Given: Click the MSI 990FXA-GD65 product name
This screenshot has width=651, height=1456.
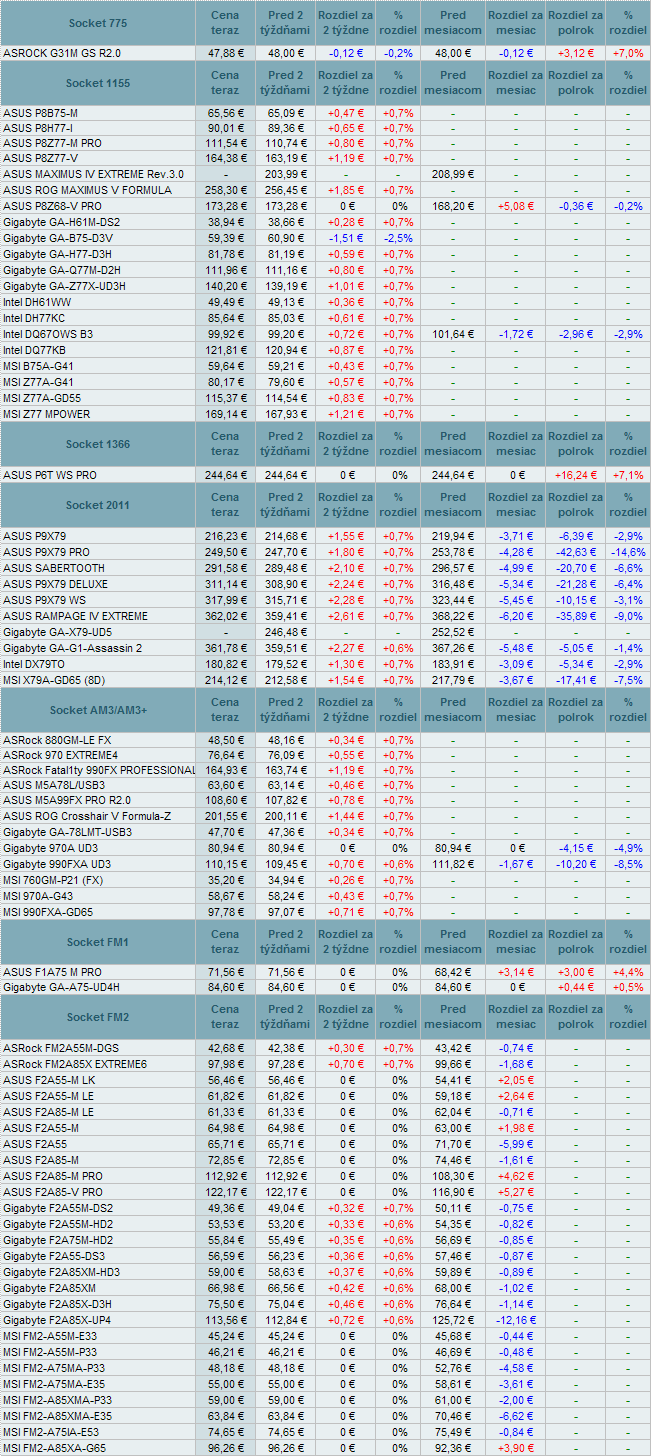Looking at the screenshot, I should [x=50, y=912].
